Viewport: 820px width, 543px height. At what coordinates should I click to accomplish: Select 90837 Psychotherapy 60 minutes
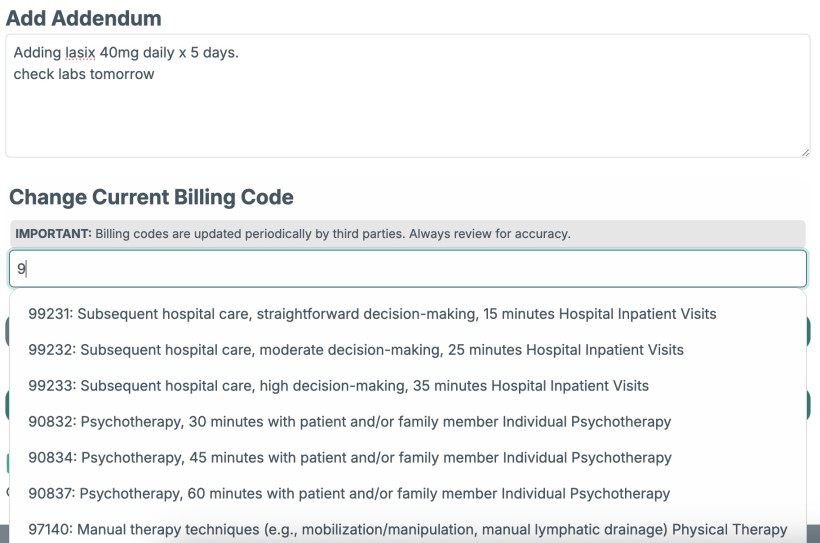coord(349,494)
